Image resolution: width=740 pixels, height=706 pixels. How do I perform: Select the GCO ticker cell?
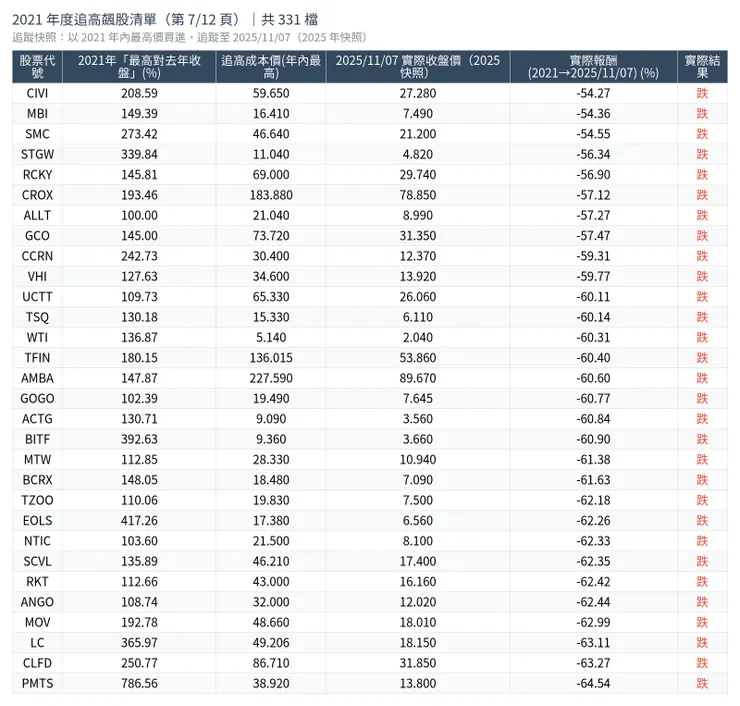pyautogui.click(x=37, y=235)
